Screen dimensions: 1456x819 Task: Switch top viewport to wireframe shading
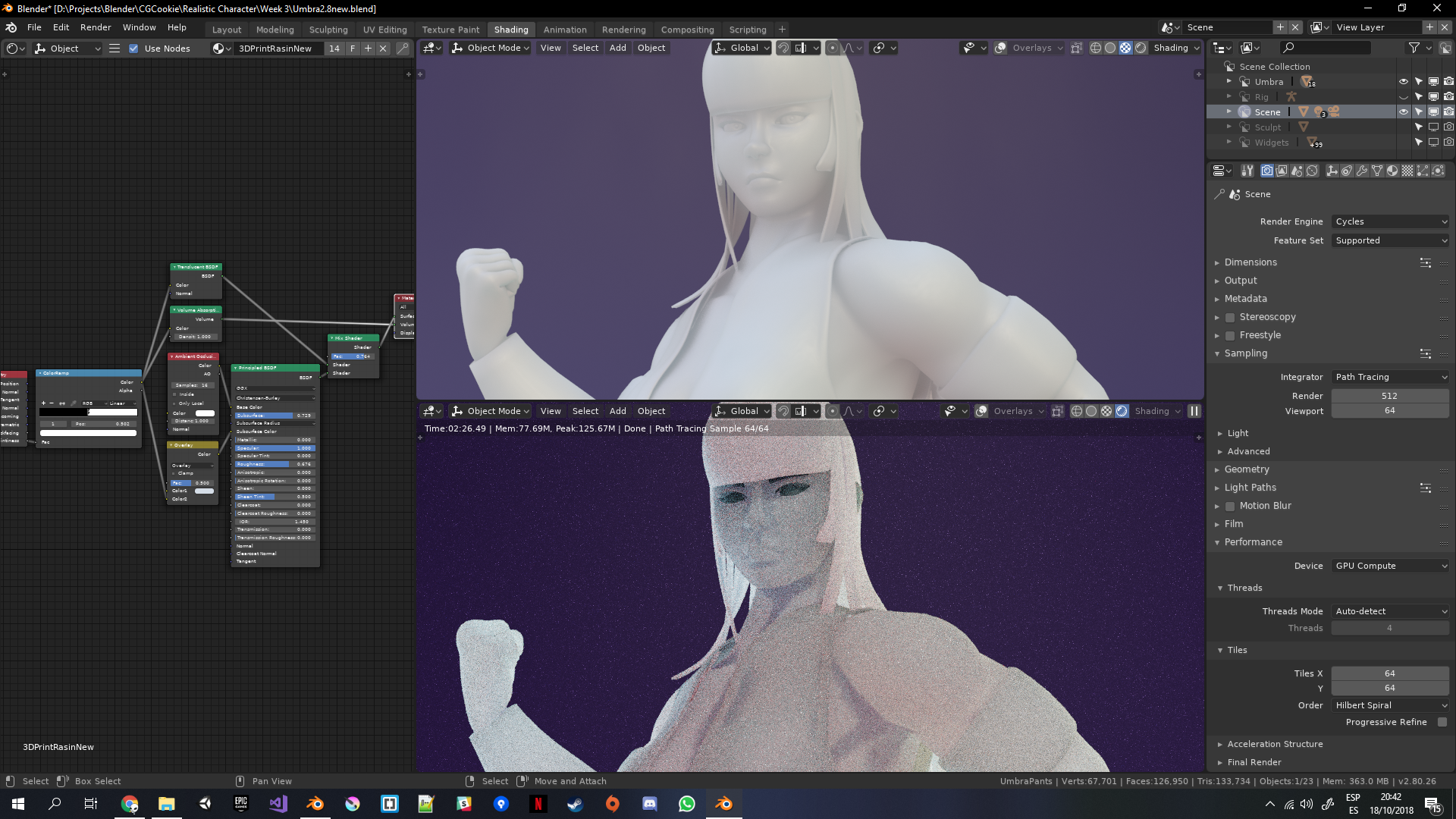1096,48
